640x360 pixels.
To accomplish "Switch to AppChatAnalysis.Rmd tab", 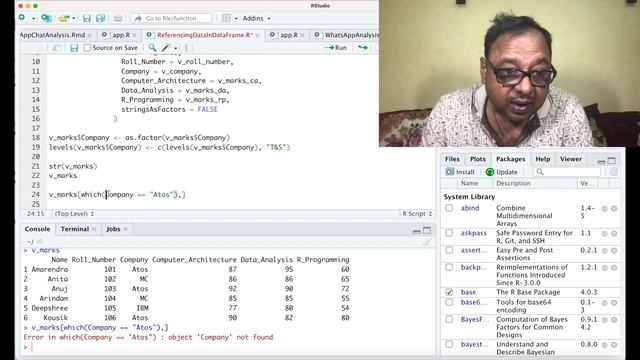I will [x=52, y=35].
